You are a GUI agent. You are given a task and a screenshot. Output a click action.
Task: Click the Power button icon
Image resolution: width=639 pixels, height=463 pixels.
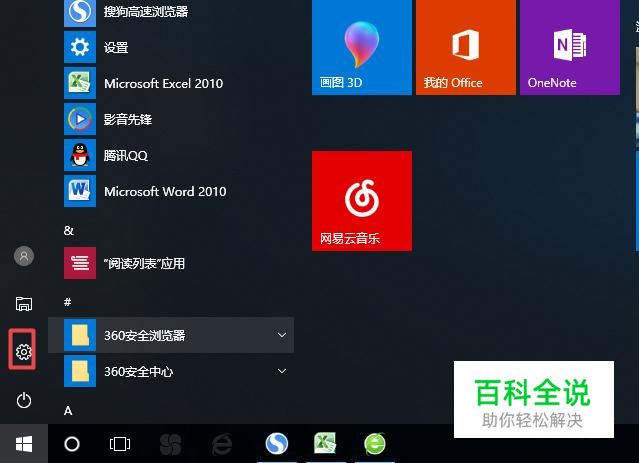click(24, 400)
